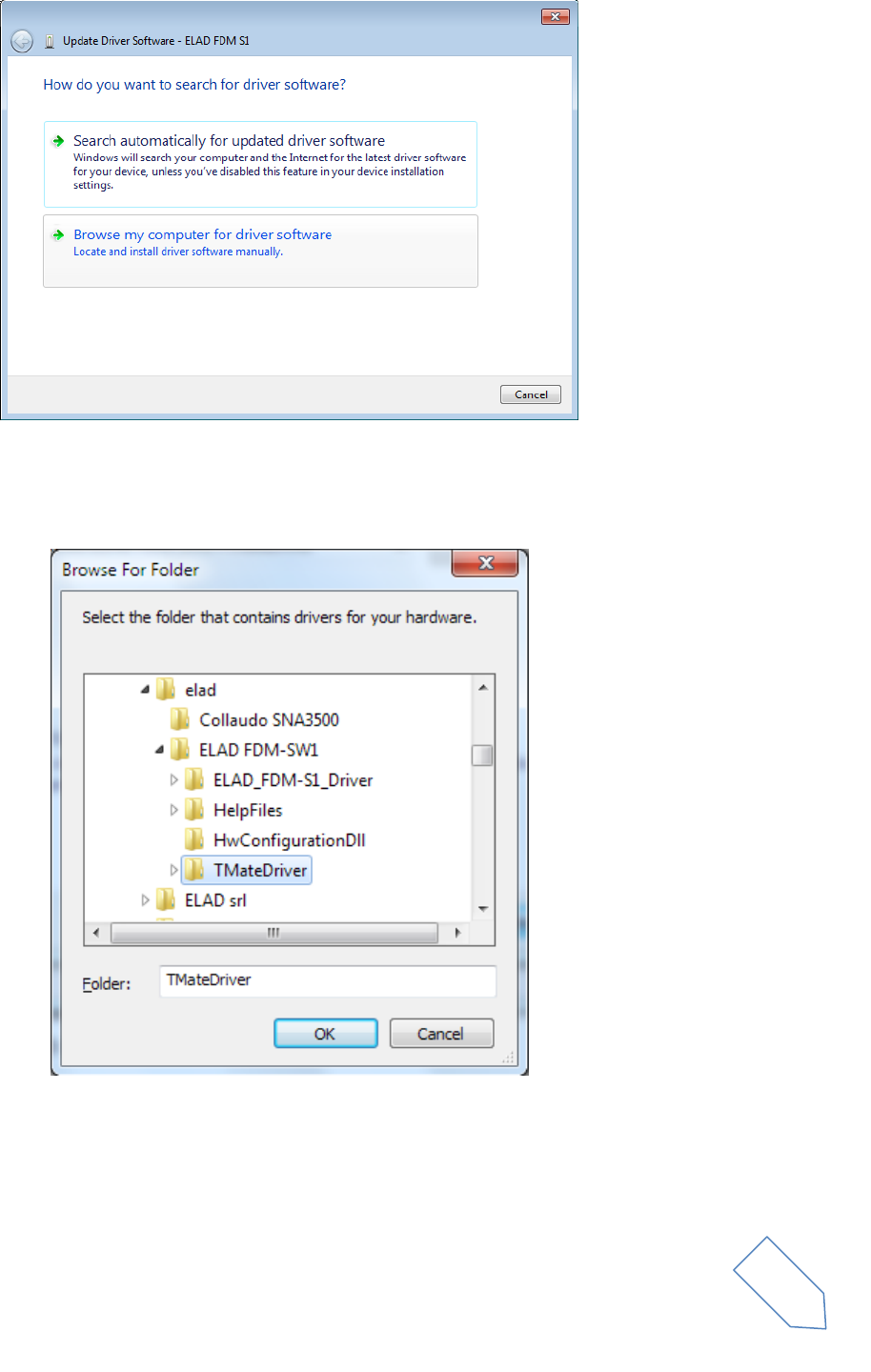
Task: Click the device icon in wizard title
Action: click(x=50, y=42)
